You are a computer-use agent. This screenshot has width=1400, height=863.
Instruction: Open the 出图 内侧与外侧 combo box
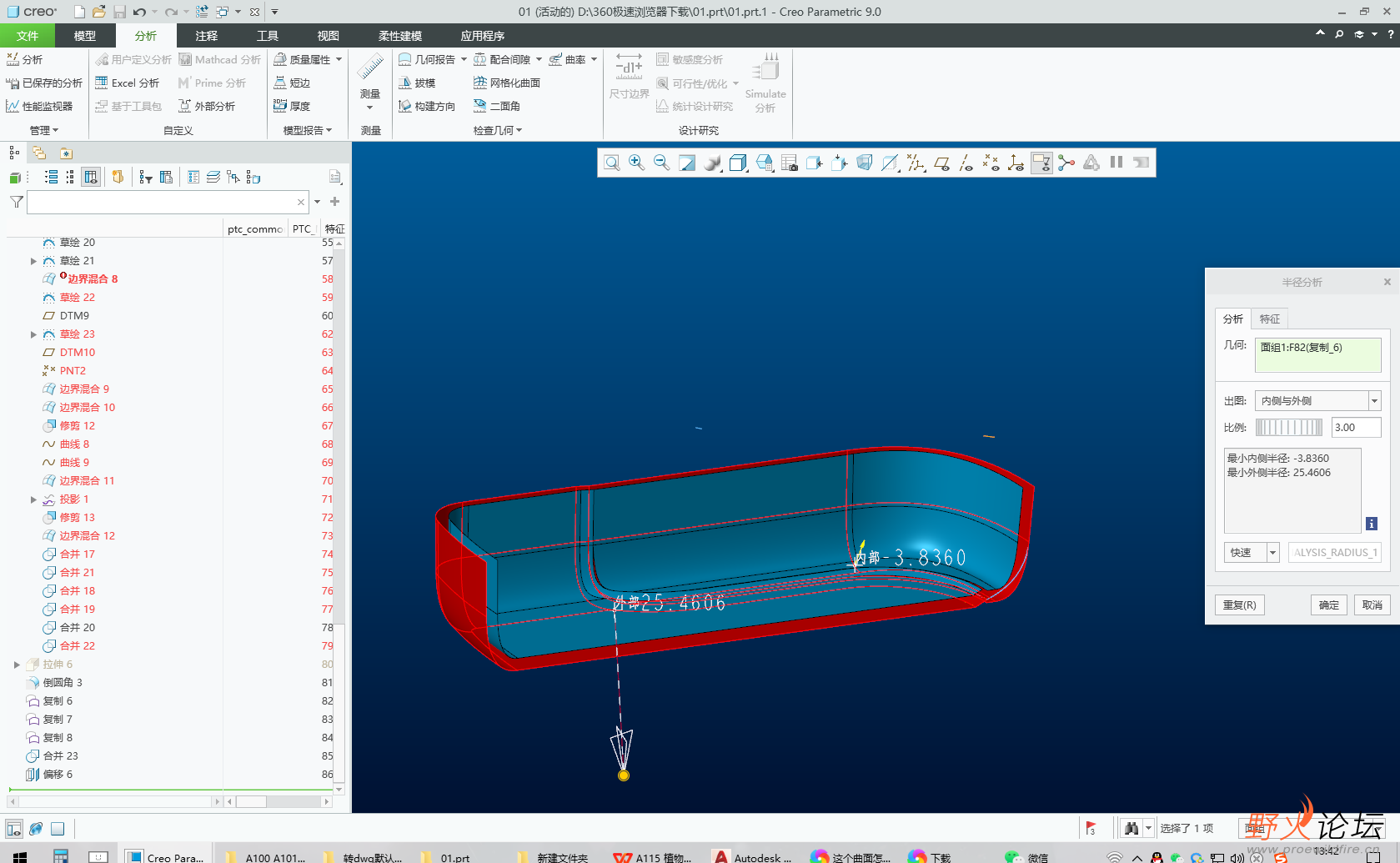pyautogui.click(x=1317, y=401)
